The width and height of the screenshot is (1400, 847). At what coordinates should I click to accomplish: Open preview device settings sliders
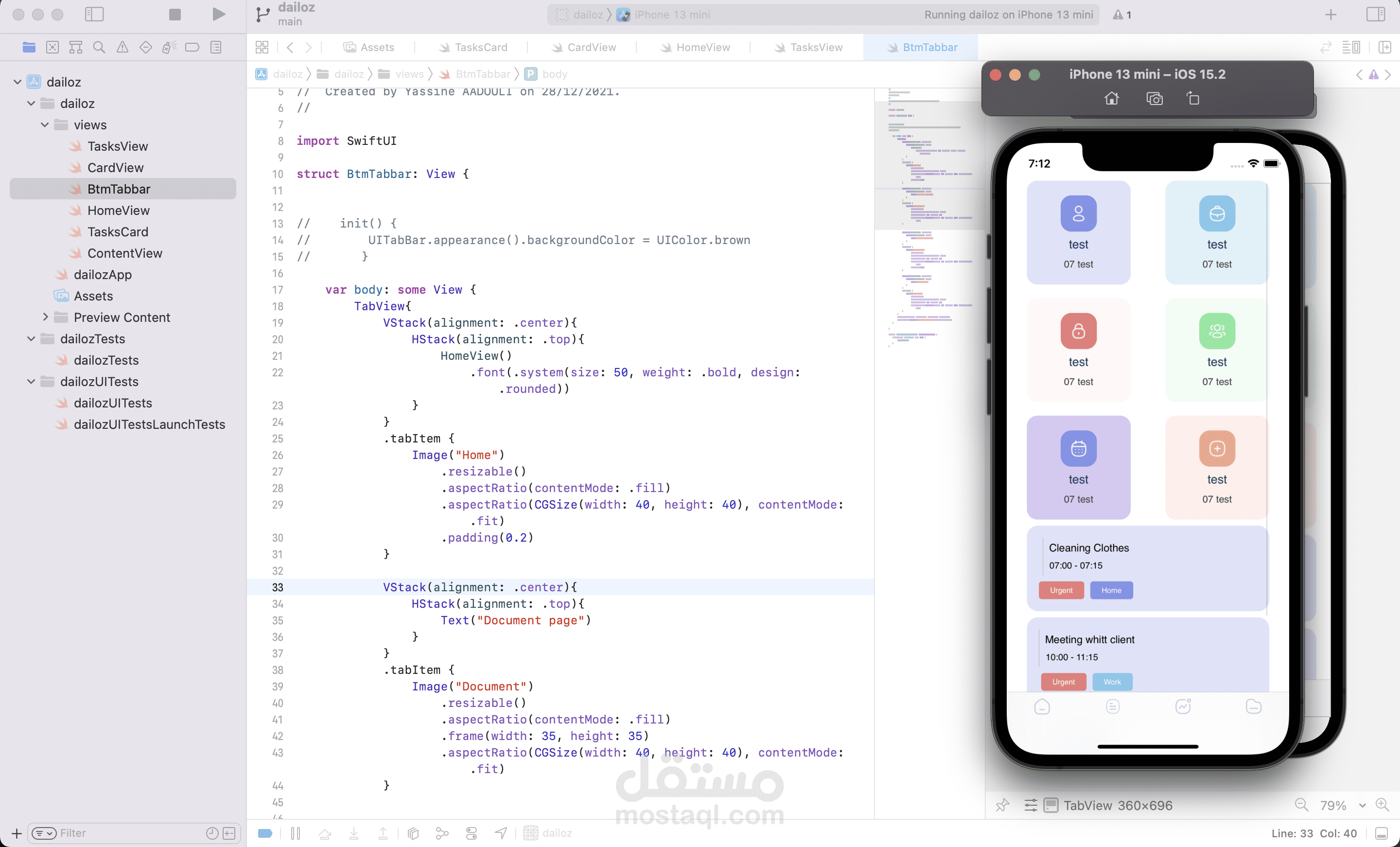pyautogui.click(x=1030, y=805)
